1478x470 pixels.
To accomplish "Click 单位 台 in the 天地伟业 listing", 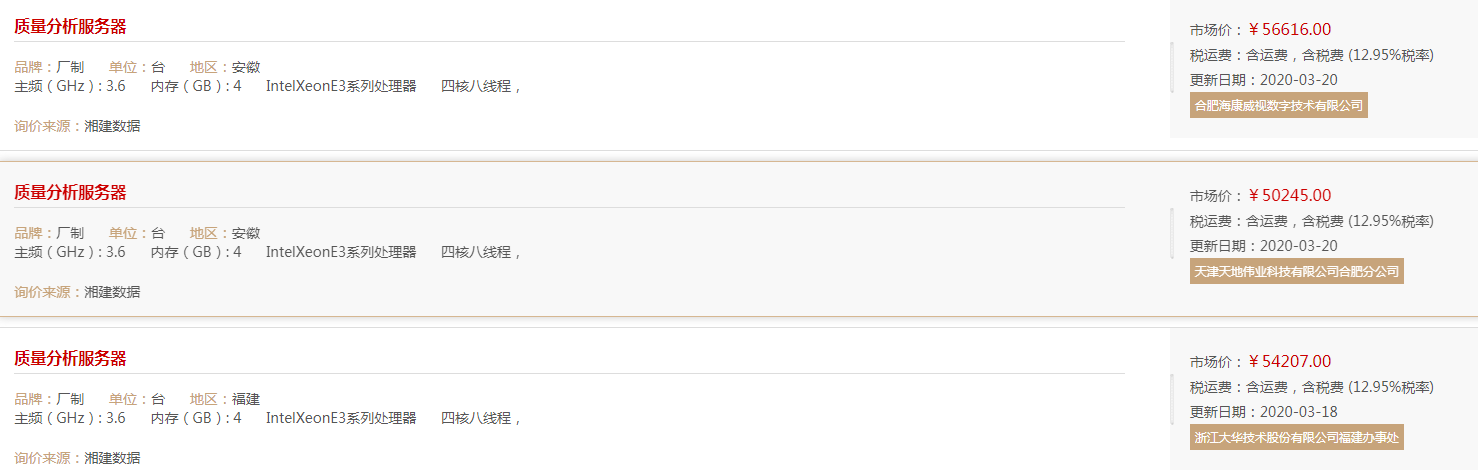I will coord(137,233).
